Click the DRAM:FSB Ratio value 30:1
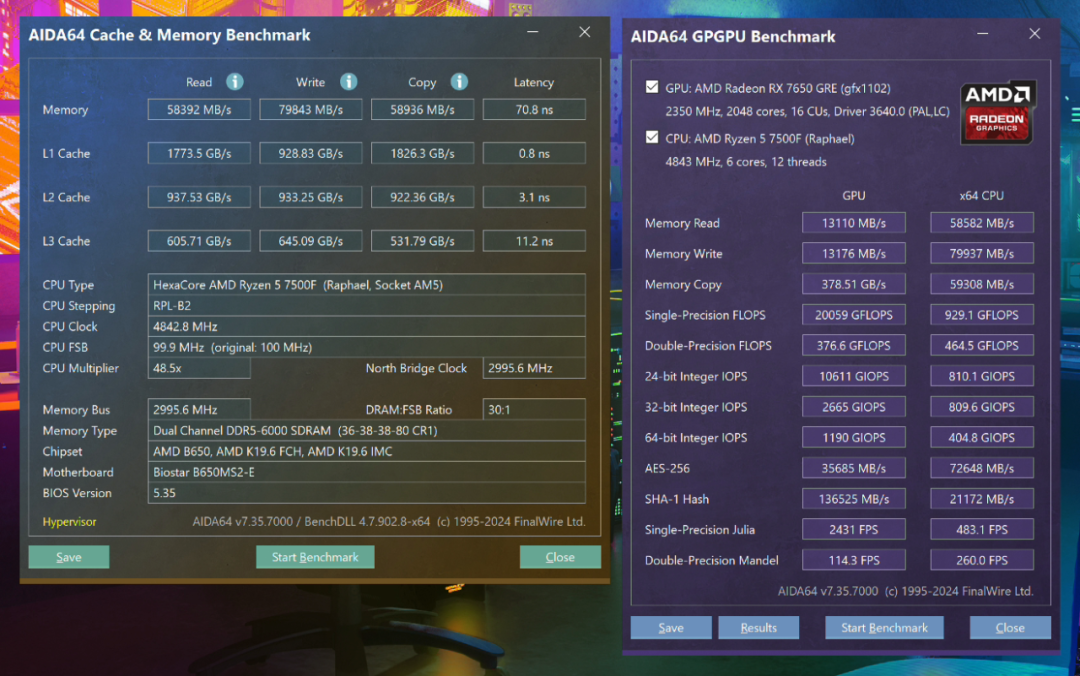The height and width of the screenshot is (676, 1080). pyautogui.click(x=534, y=409)
